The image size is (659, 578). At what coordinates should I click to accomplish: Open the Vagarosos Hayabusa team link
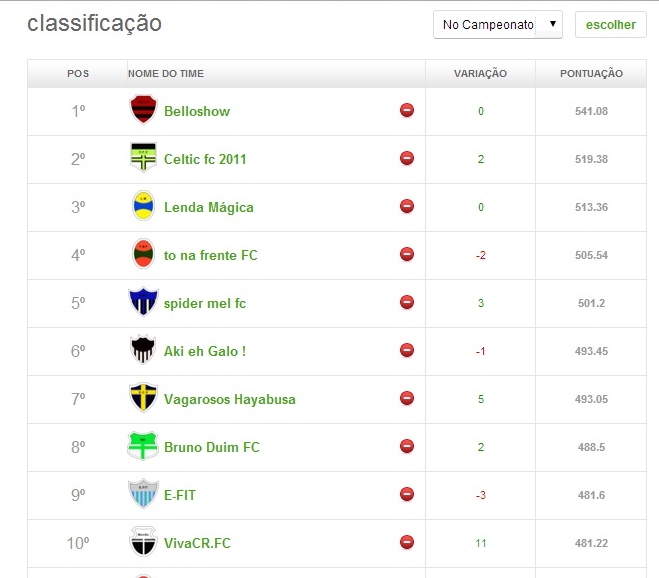229,399
